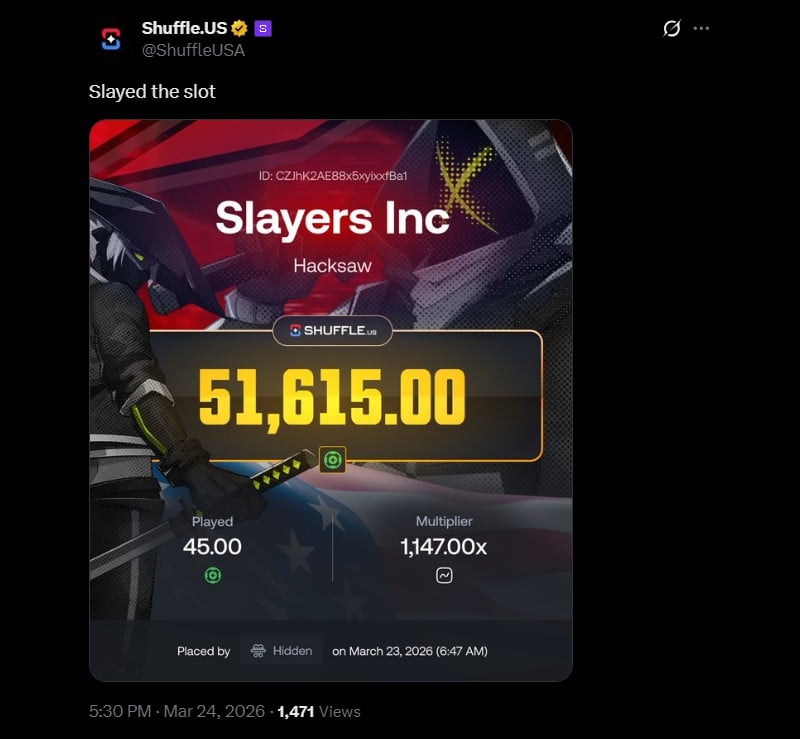Click the purple affiliate badge icon

pyautogui.click(x=263, y=29)
